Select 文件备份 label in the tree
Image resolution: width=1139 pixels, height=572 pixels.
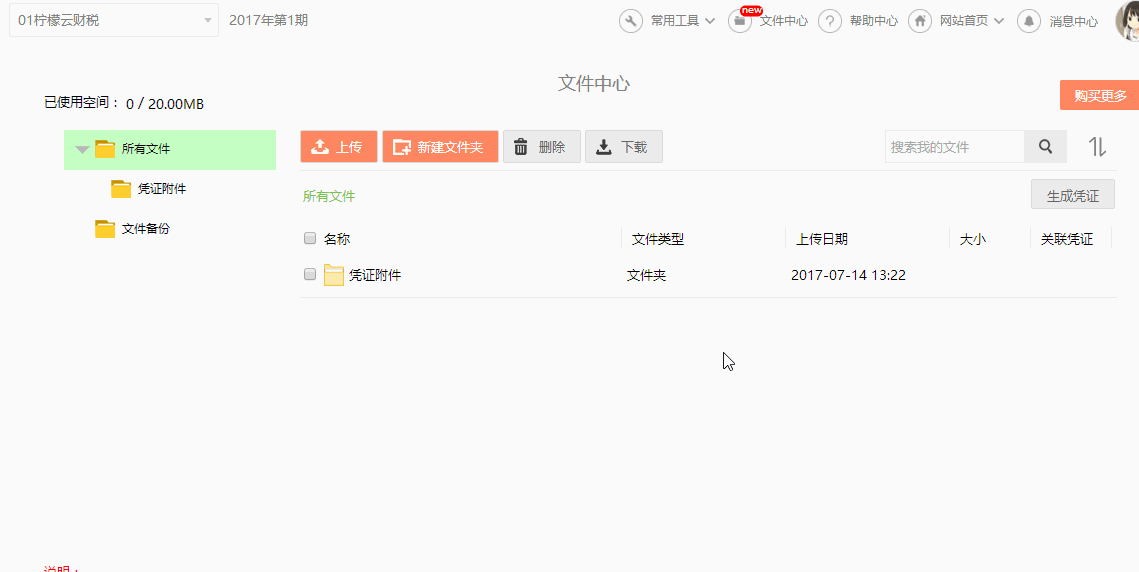point(146,229)
